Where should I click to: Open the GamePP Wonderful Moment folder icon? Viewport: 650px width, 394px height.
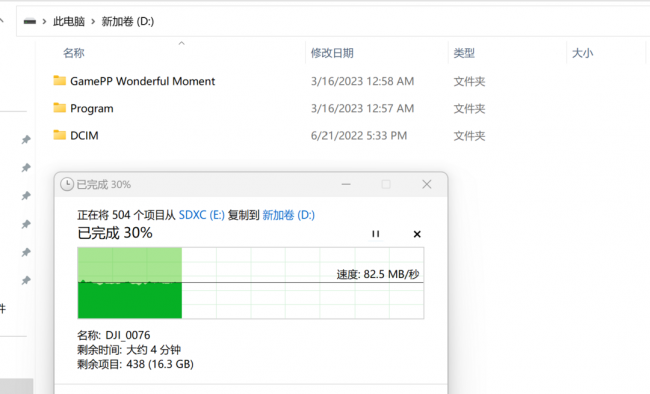click(x=60, y=80)
